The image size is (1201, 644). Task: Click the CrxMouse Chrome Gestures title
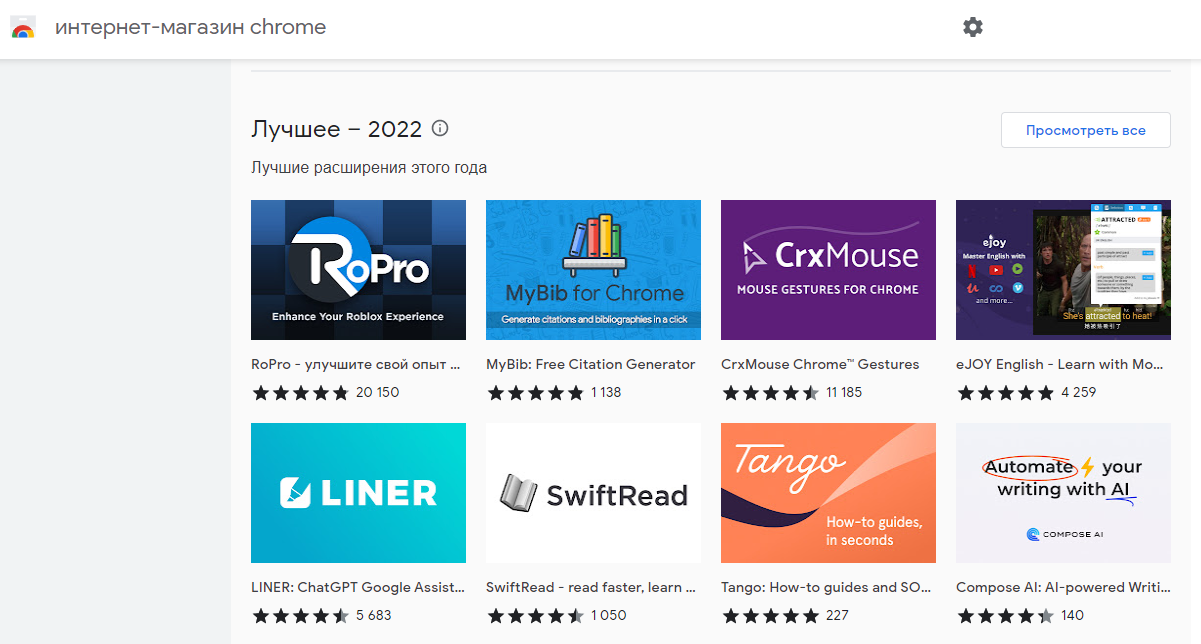(x=820, y=364)
